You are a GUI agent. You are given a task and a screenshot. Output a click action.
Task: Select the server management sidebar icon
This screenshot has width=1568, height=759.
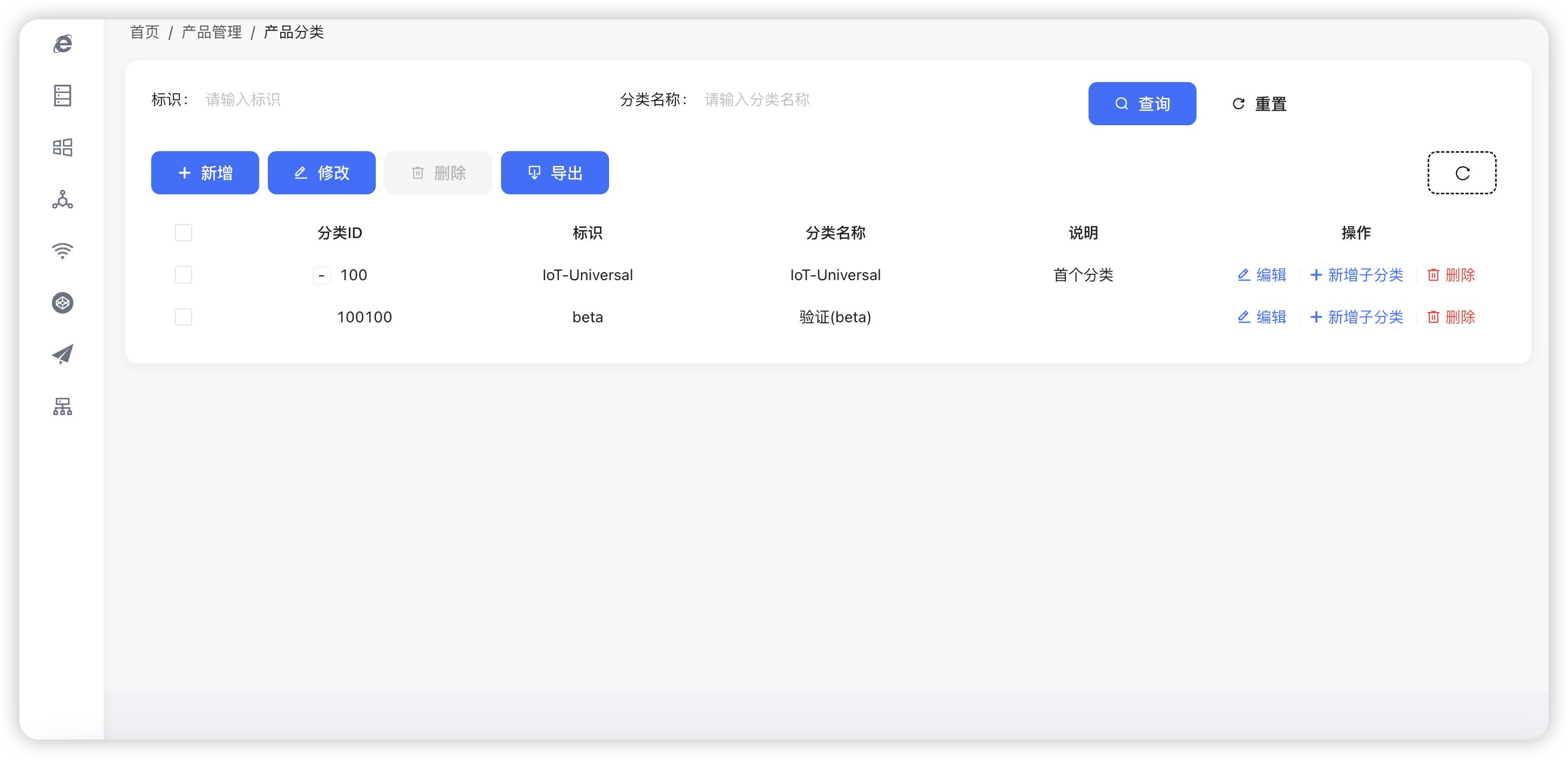click(x=63, y=96)
